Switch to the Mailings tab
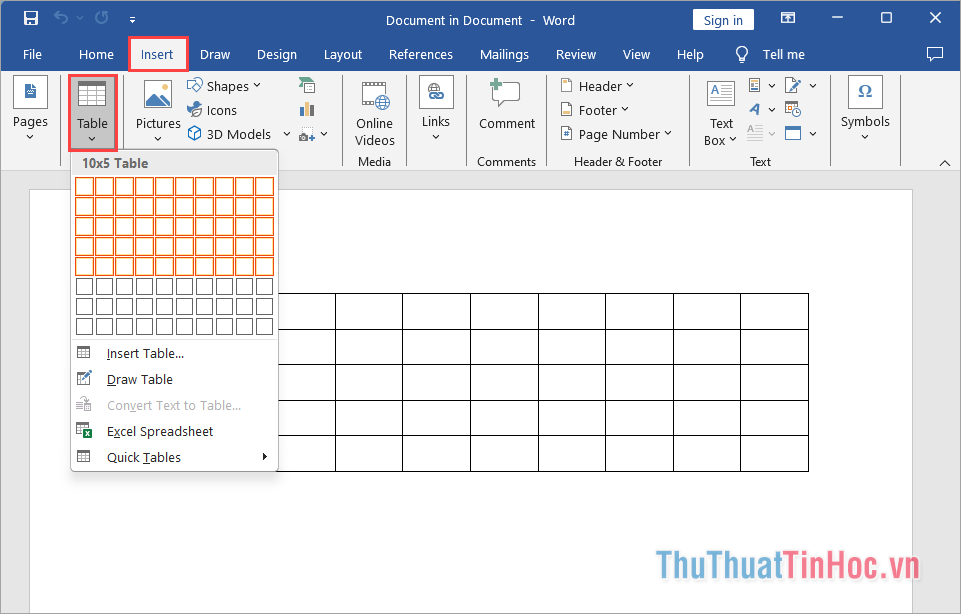Screen dimensions: 961x614 tap(504, 55)
